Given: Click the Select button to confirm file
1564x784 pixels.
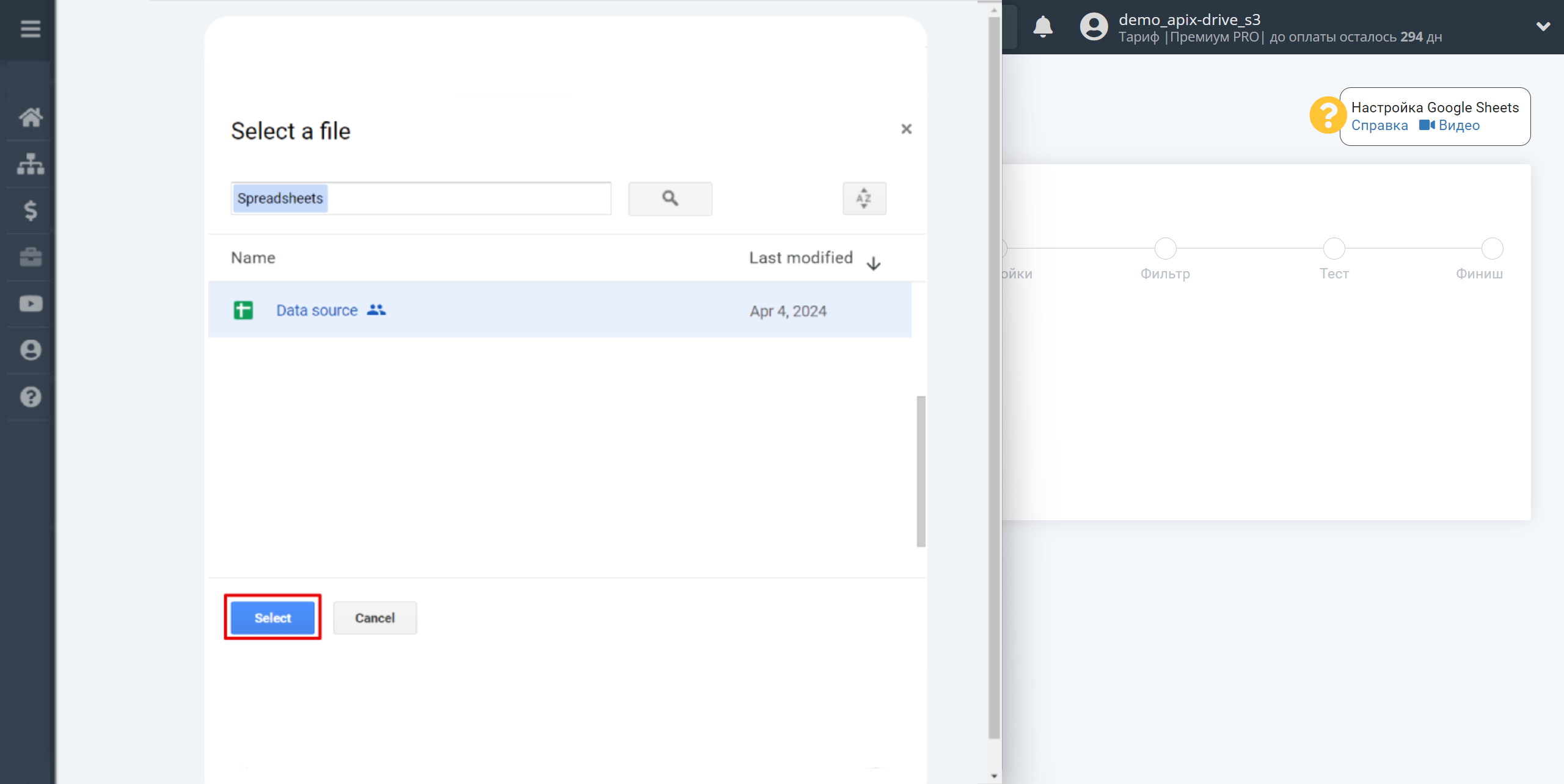Looking at the screenshot, I should (273, 617).
